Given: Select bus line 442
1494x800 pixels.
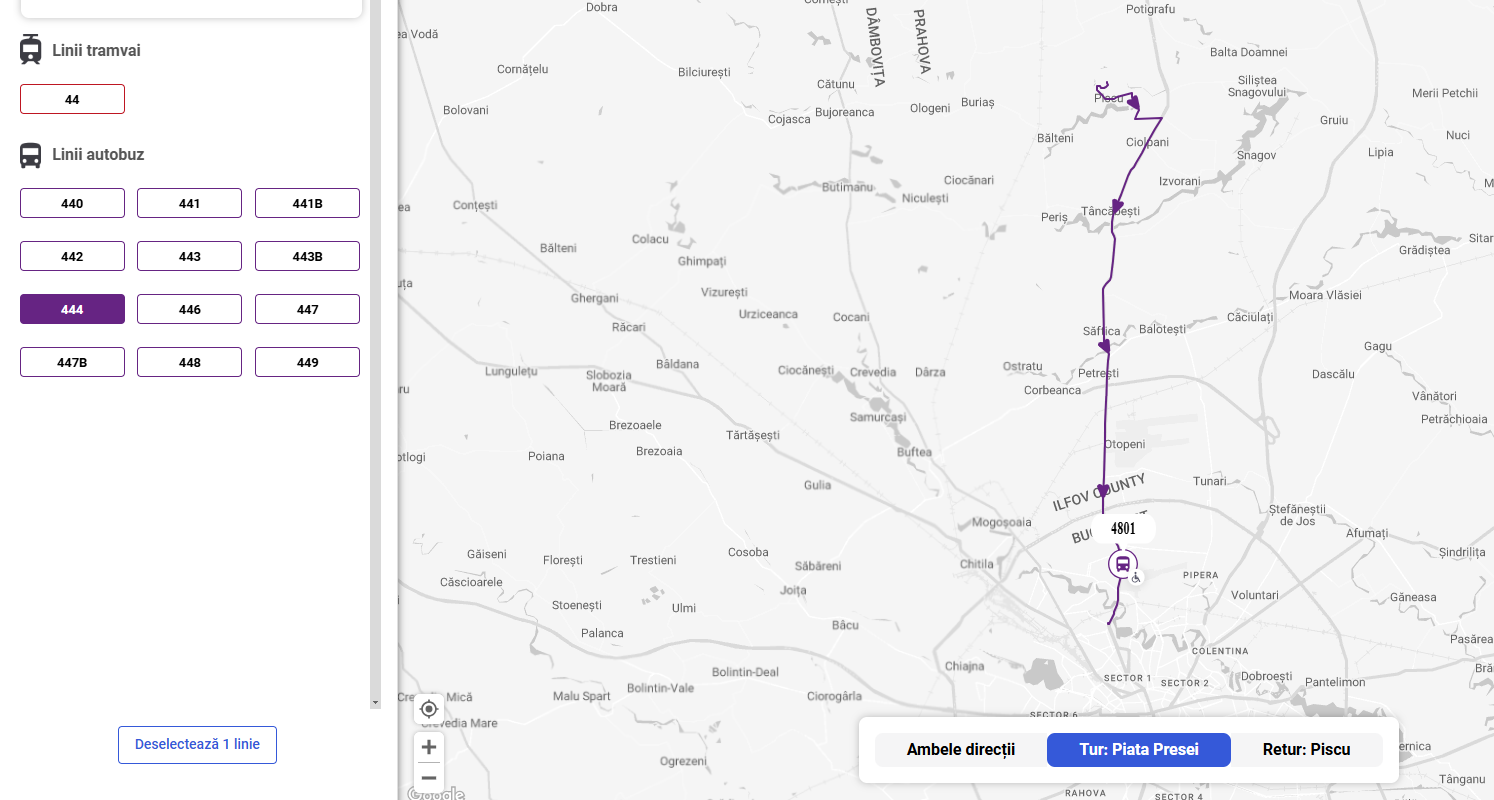Looking at the screenshot, I should pos(72,256).
